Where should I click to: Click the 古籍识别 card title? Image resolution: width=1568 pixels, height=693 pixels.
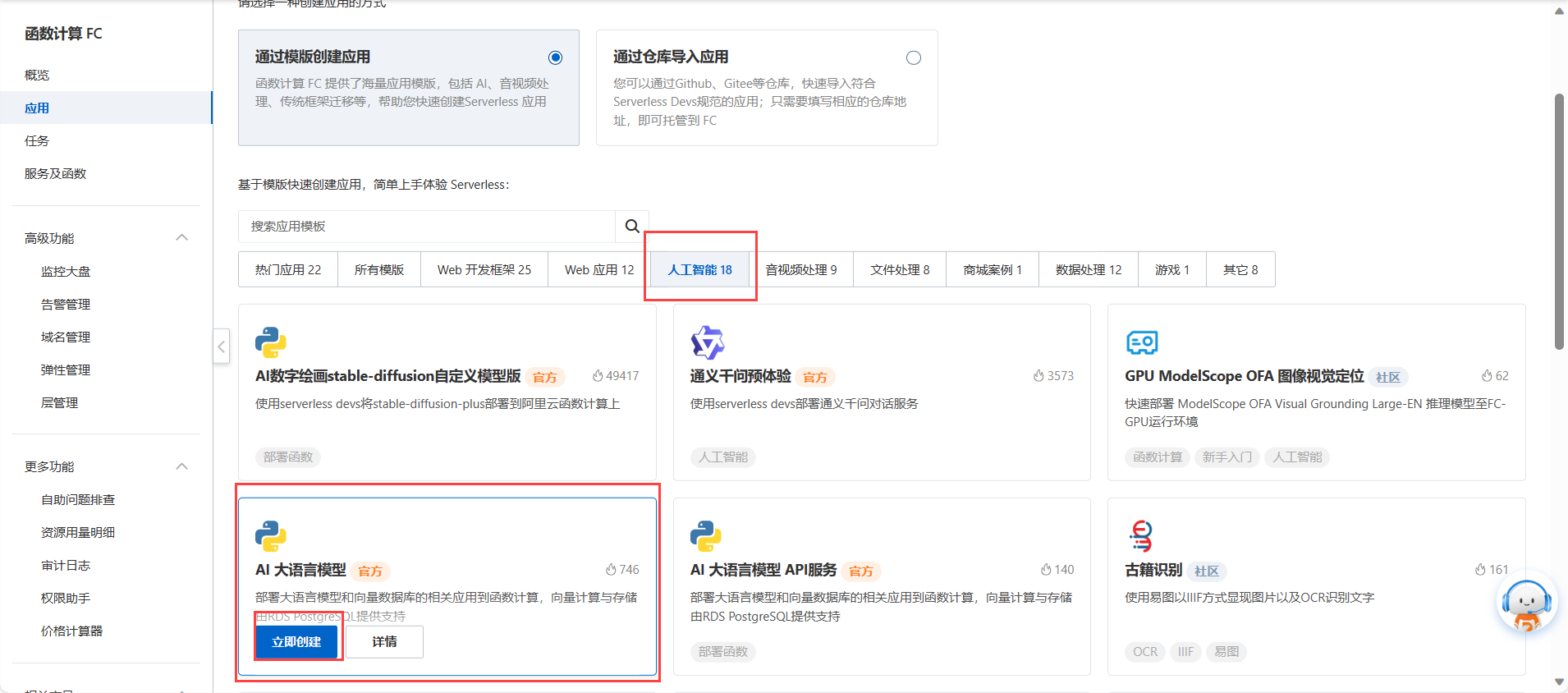click(1153, 570)
